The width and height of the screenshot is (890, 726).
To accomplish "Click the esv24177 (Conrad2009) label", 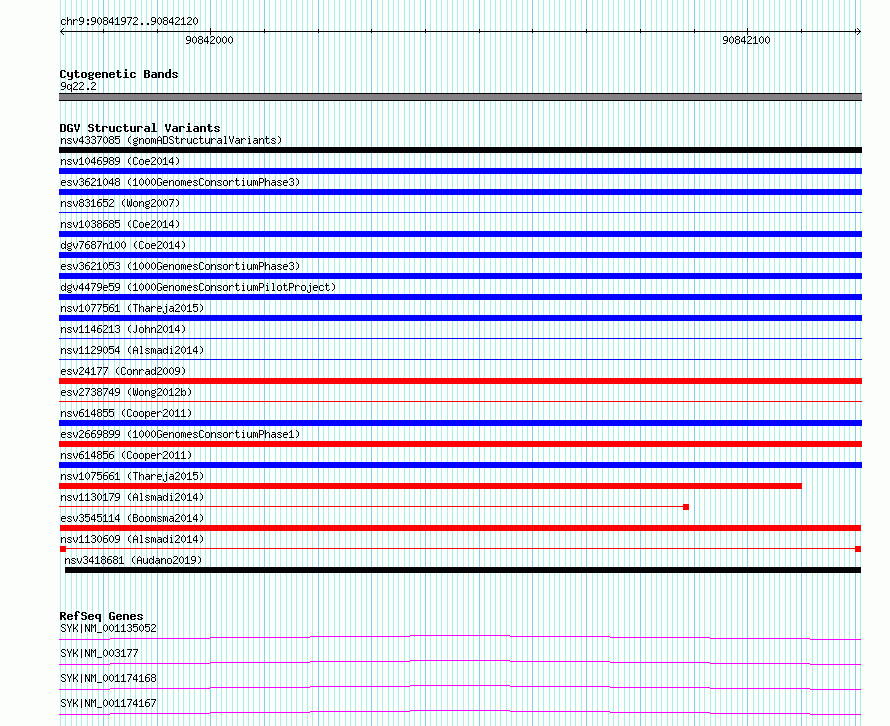I will coord(123,371).
